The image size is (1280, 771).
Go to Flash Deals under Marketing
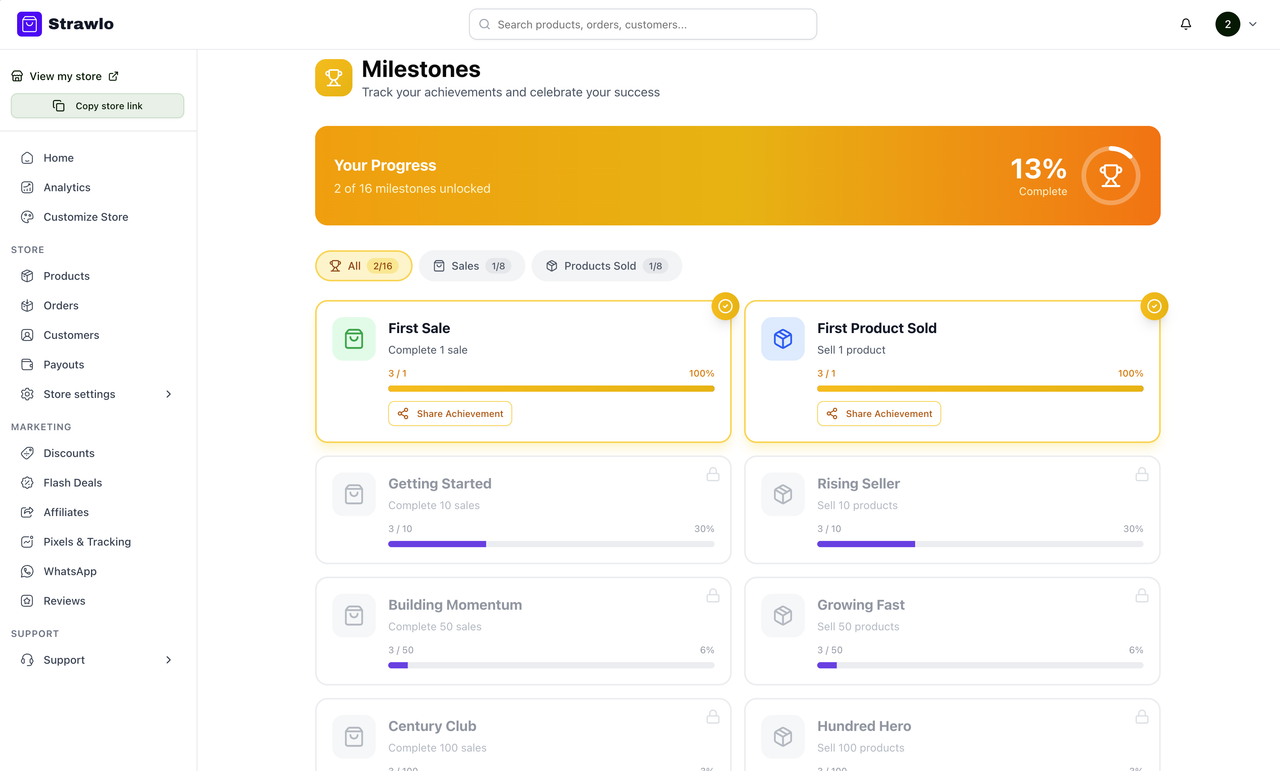[73, 482]
